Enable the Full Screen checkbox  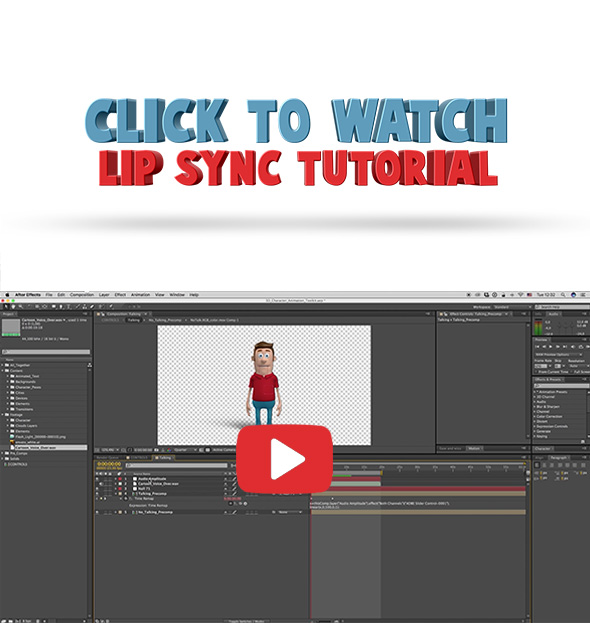pyautogui.click(x=571, y=372)
